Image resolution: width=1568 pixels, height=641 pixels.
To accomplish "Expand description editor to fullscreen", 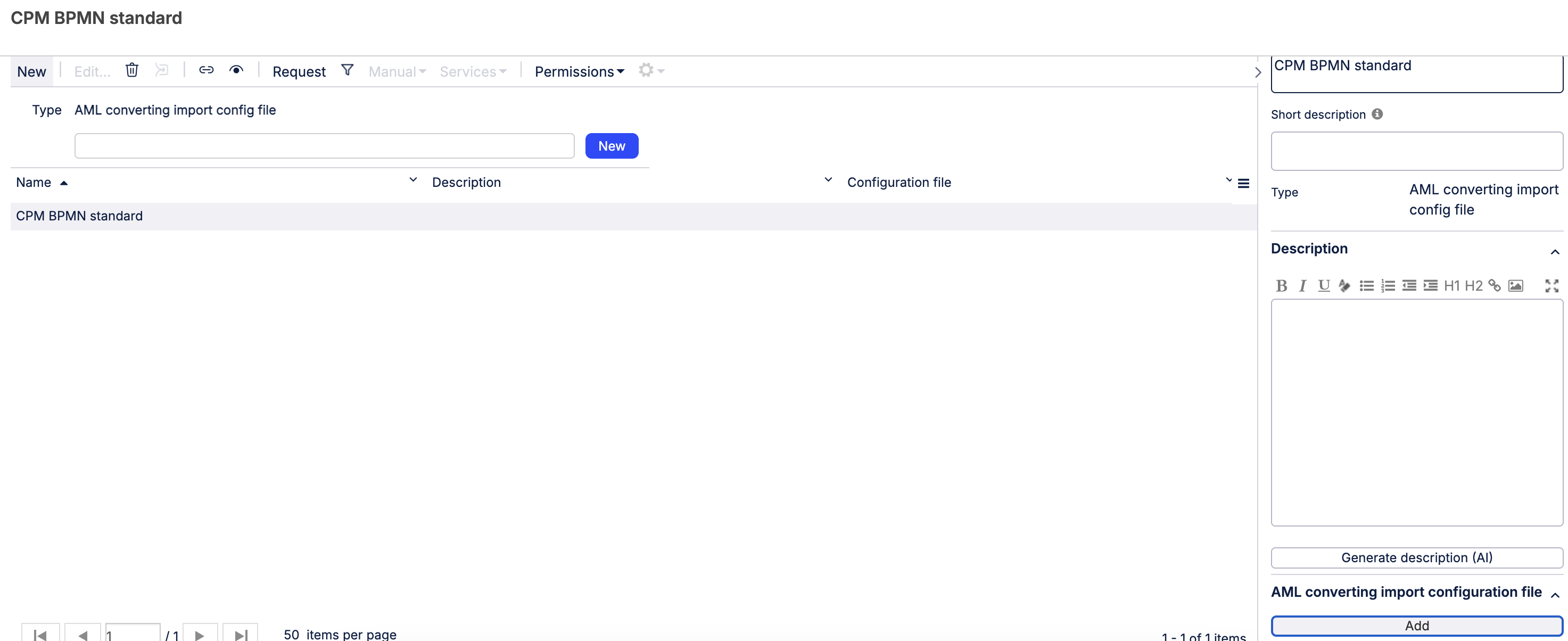I will [x=1552, y=285].
